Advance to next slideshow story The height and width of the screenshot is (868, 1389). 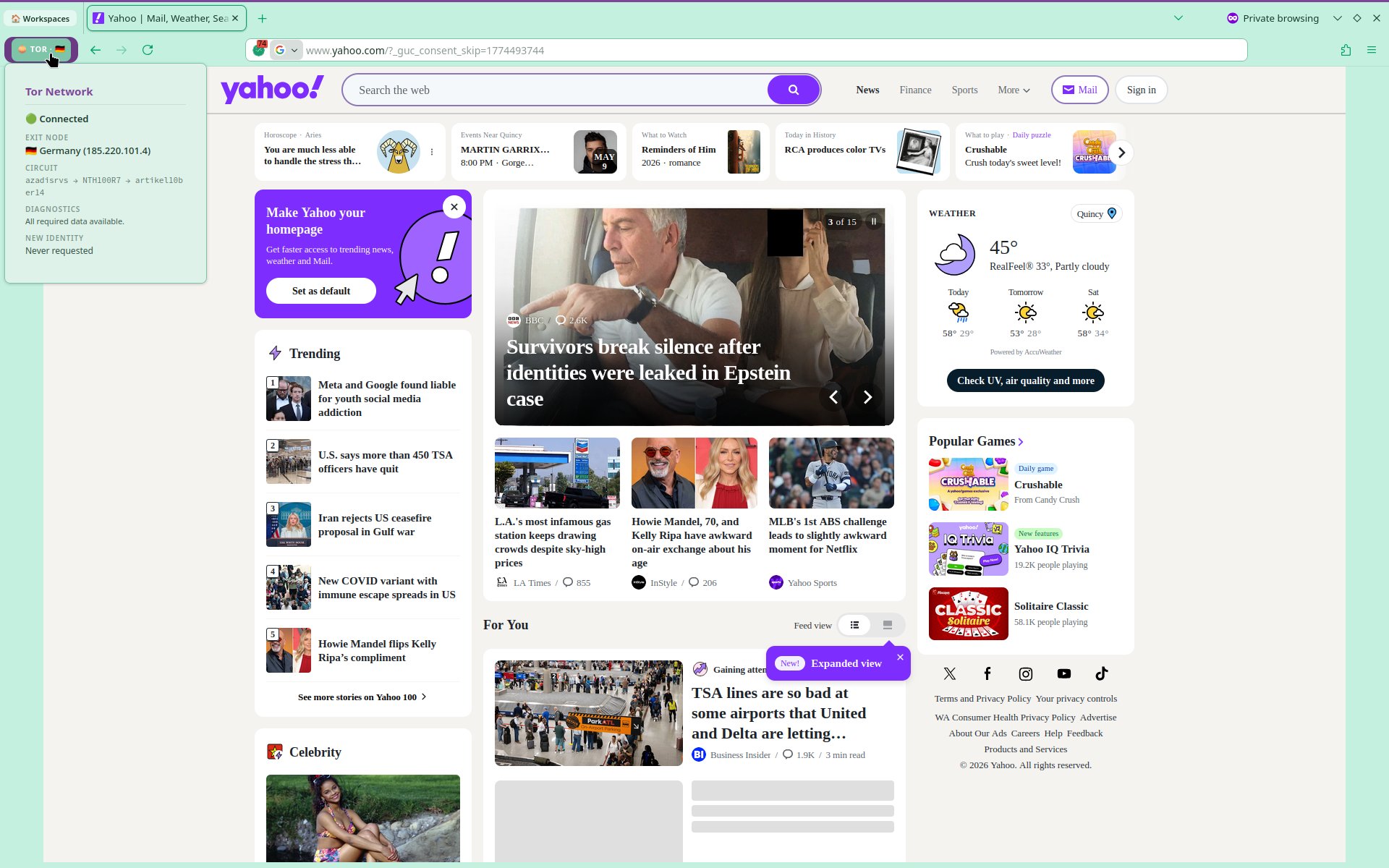(867, 397)
